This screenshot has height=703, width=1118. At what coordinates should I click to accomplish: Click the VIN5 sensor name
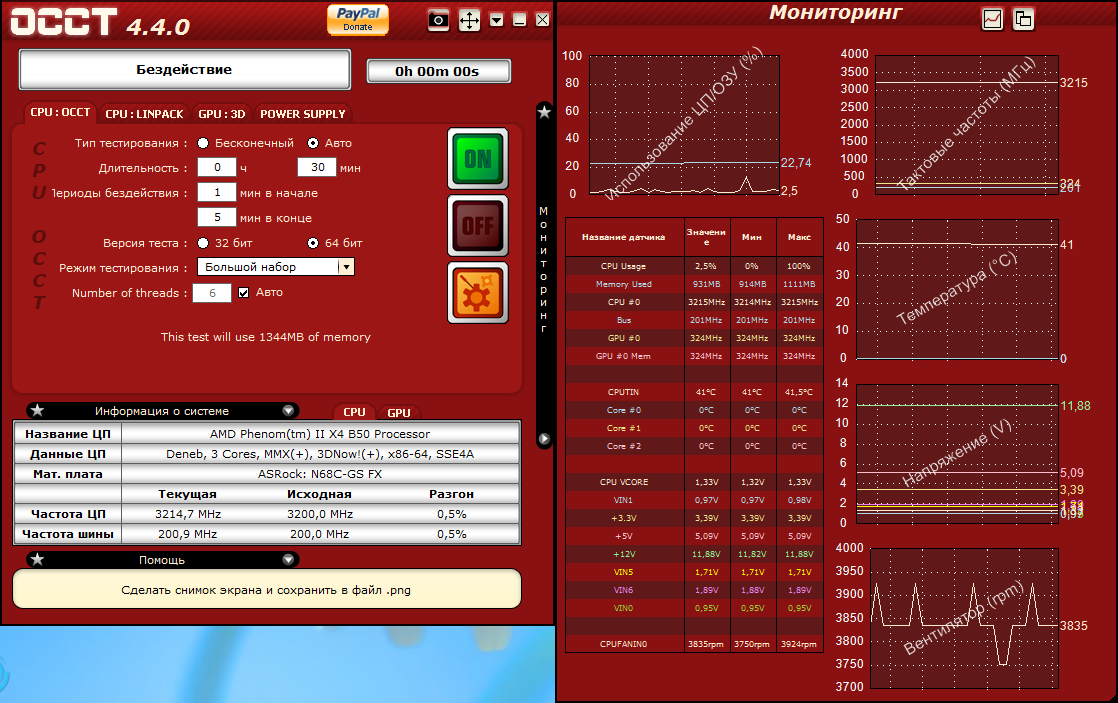[x=623, y=572]
